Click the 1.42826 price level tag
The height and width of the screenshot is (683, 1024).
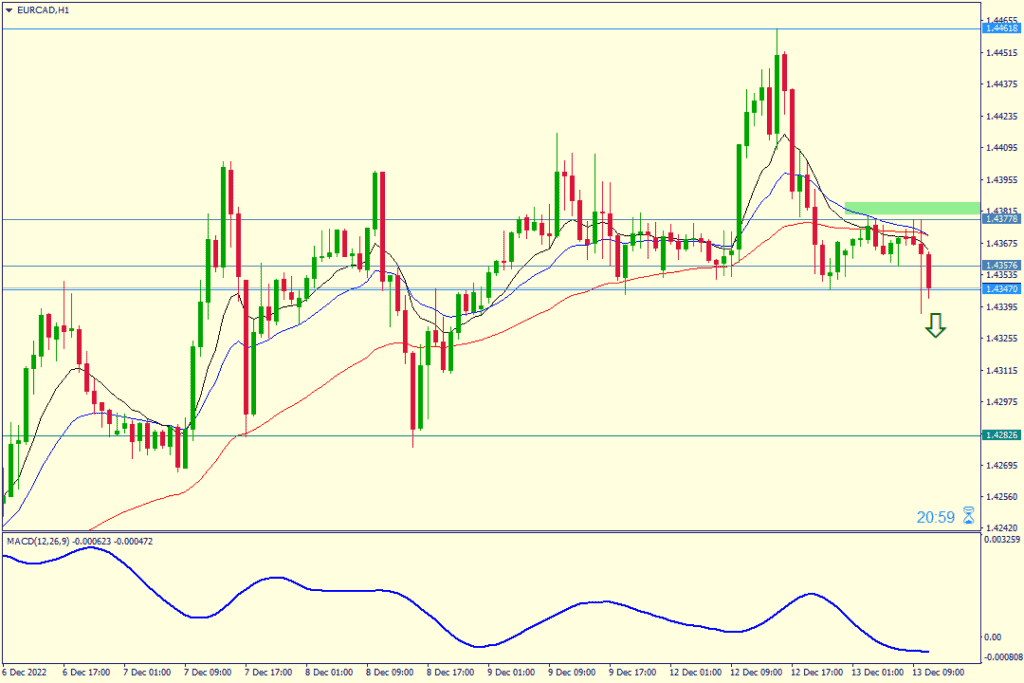point(1001,436)
